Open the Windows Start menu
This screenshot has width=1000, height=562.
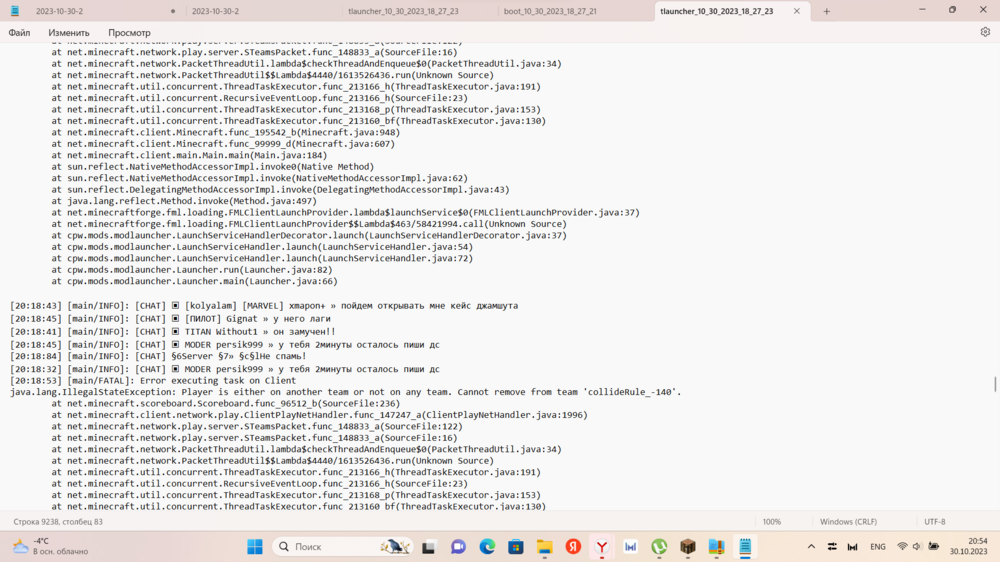pyautogui.click(x=255, y=547)
